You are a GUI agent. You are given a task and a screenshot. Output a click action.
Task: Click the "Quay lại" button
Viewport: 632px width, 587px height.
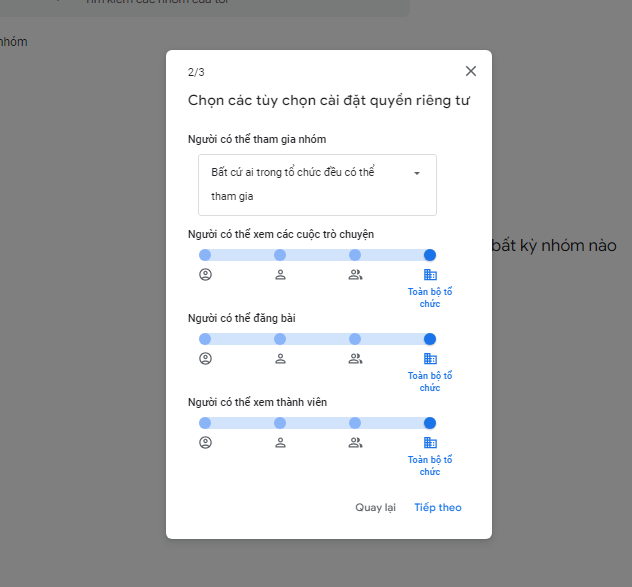click(x=375, y=507)
